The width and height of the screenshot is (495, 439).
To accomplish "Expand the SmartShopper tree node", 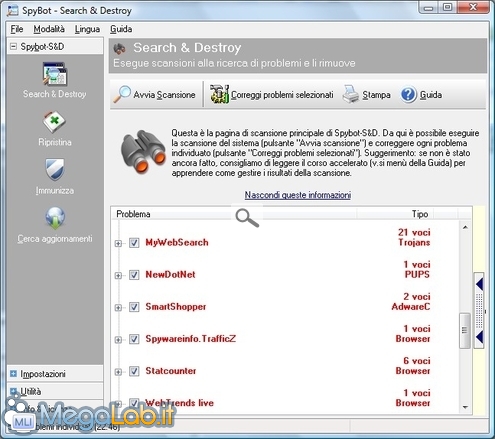I will pos(118,308).
